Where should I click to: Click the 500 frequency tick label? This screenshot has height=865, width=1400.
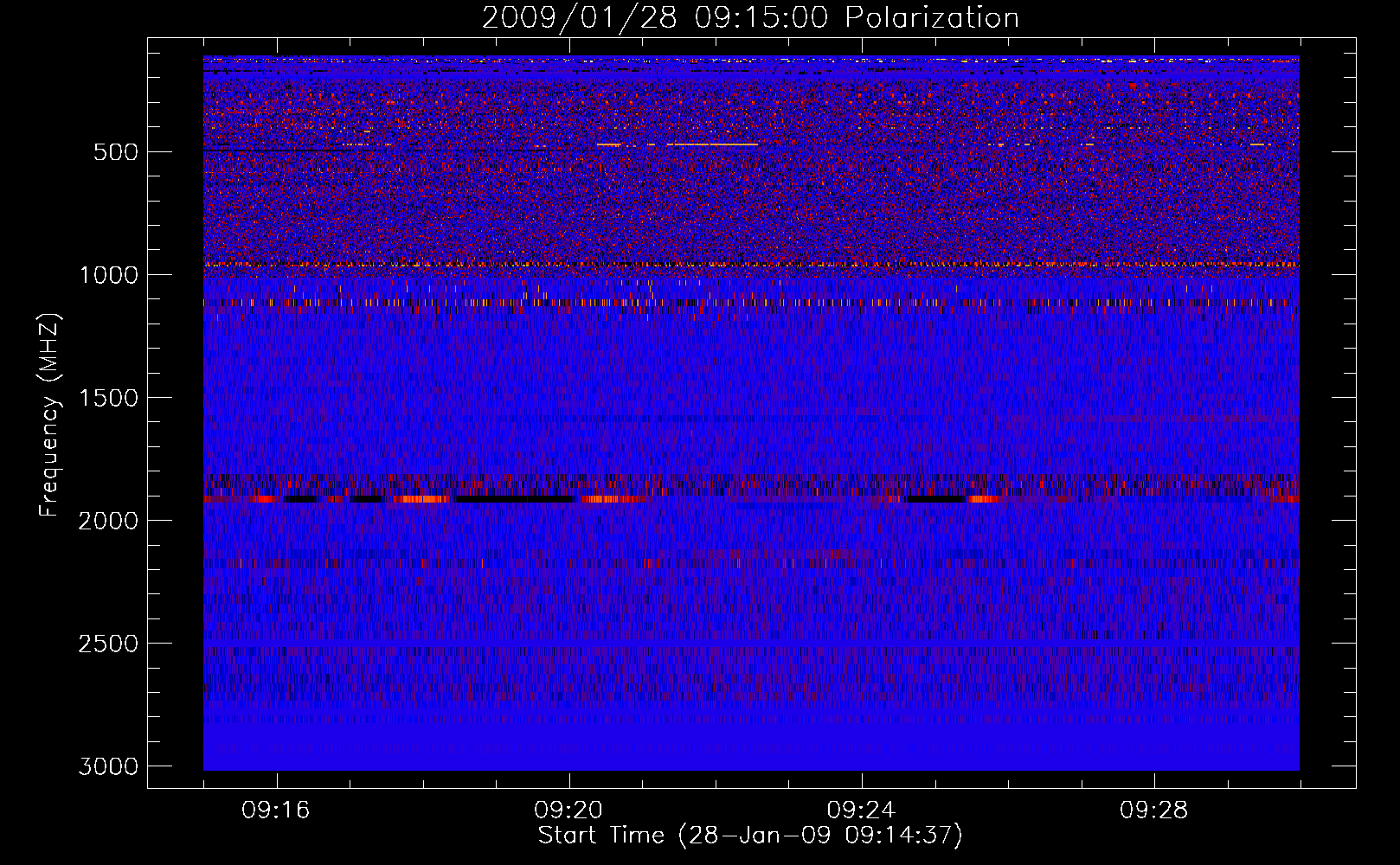tap(116, 152)
